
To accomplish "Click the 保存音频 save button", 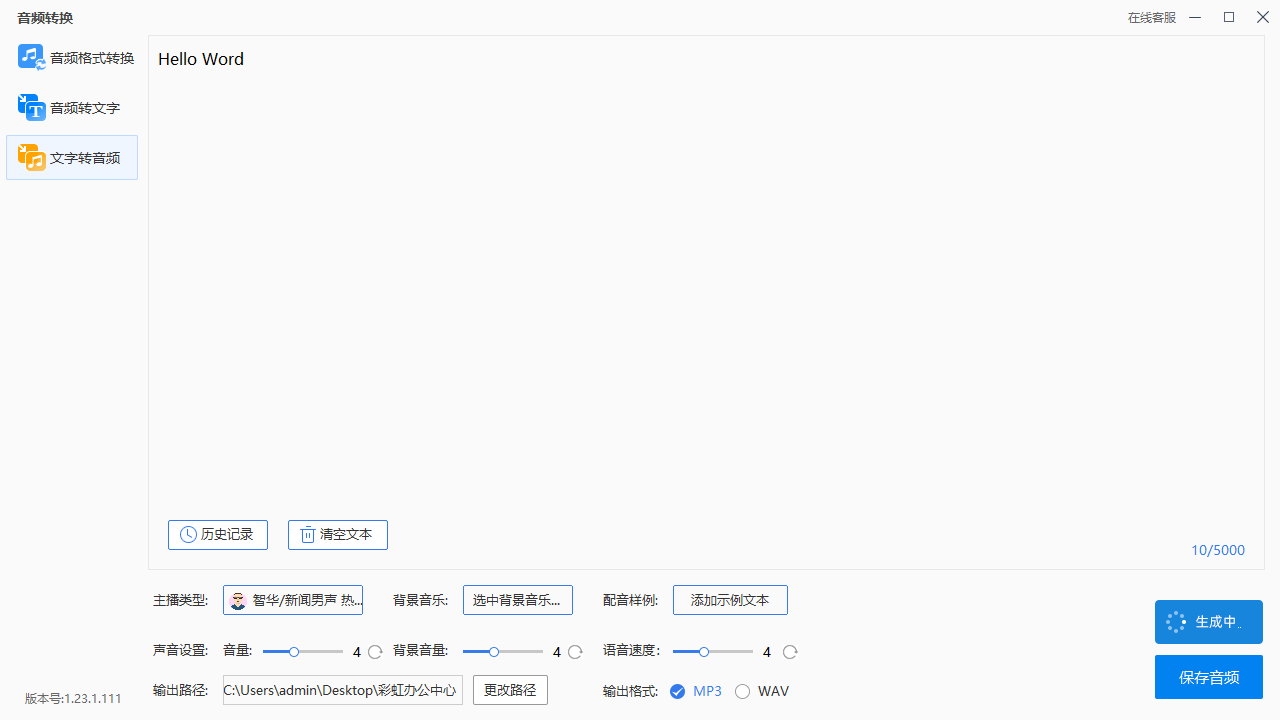I will 1208,676.
